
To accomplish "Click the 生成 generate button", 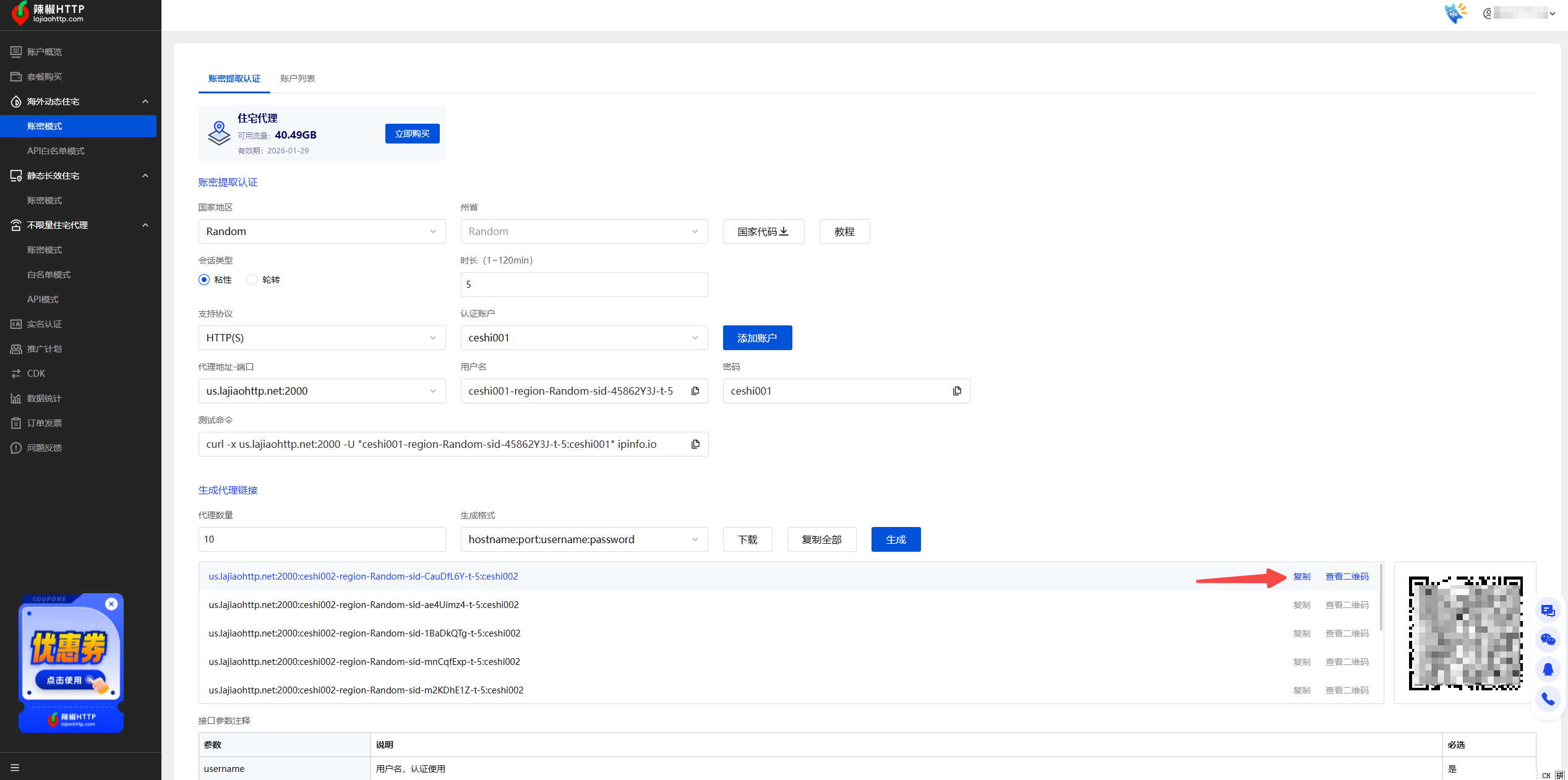I will [896, 539].
